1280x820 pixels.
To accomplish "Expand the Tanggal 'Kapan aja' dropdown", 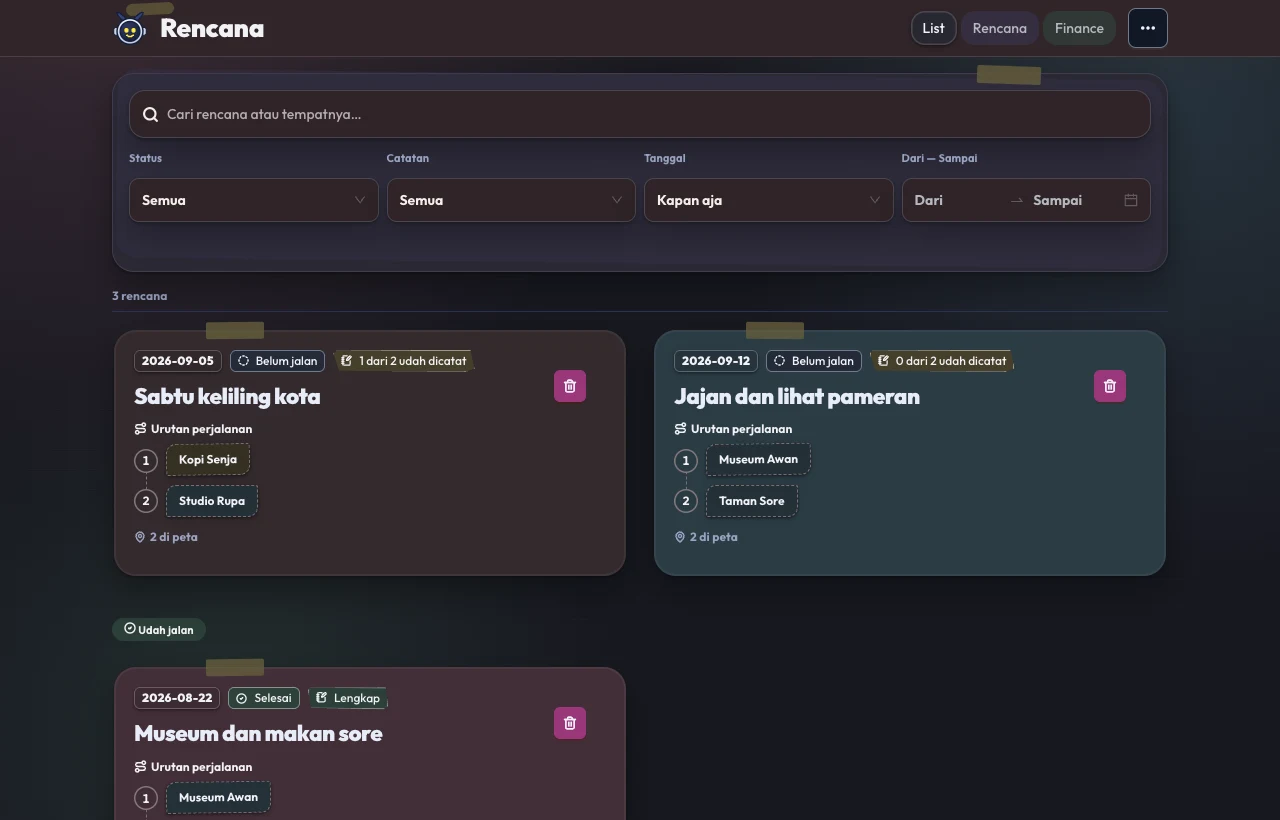I will coord(769,200).
